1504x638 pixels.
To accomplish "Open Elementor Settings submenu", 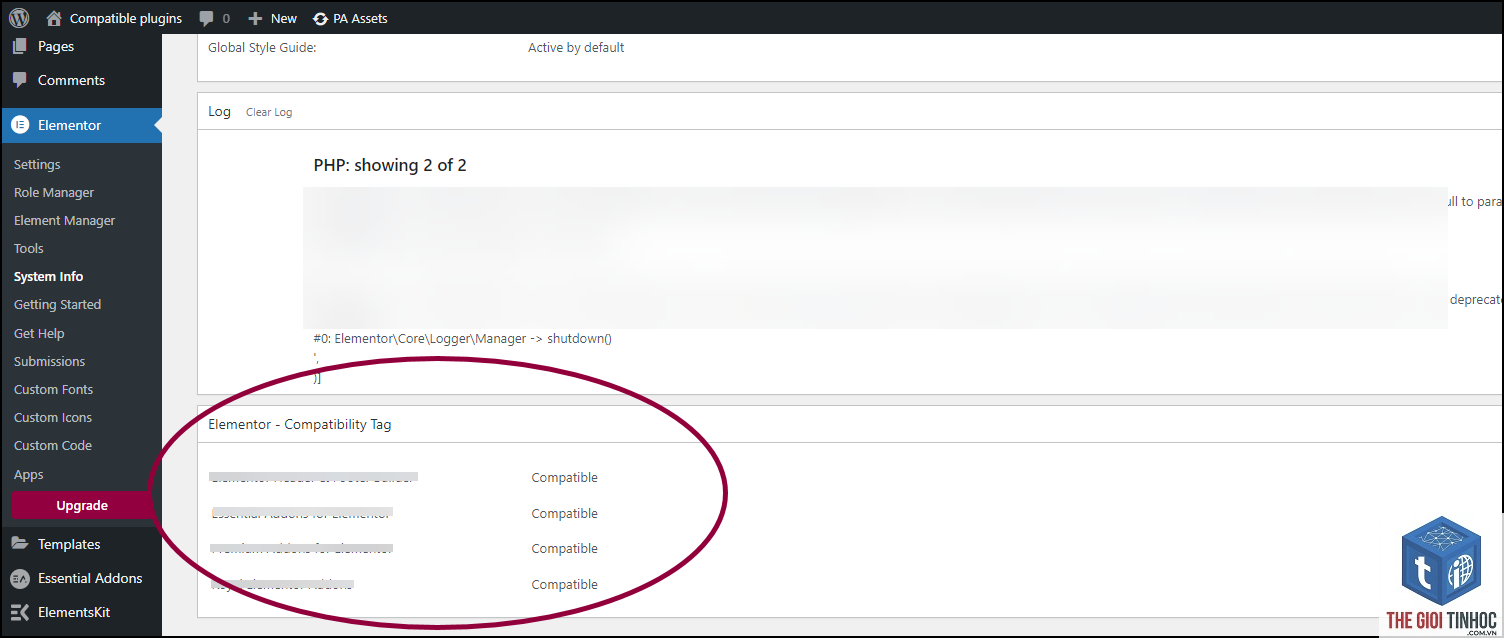I will 37,164.
